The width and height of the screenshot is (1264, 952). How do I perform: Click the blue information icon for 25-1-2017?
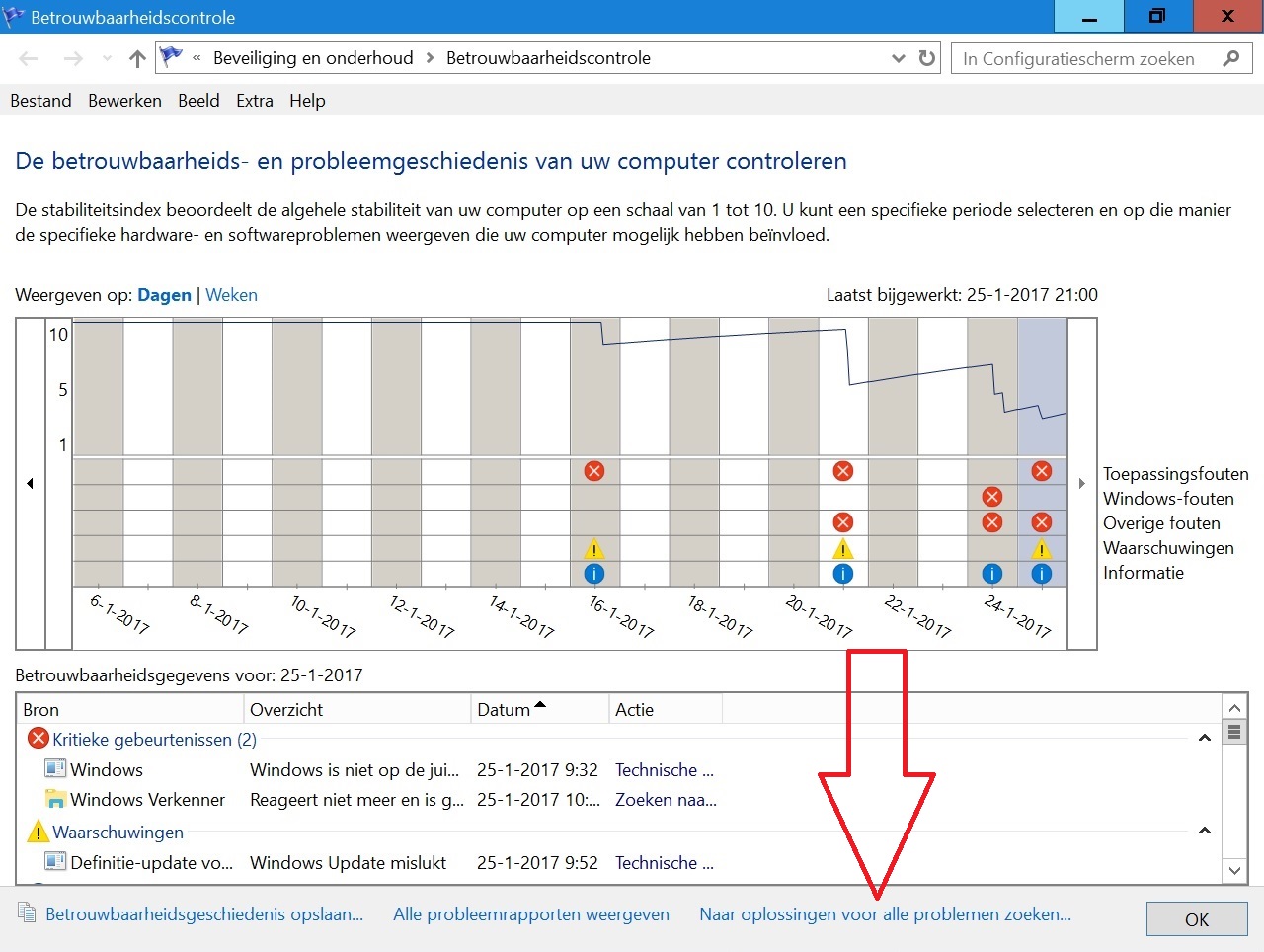click(x=1042, y=573)
